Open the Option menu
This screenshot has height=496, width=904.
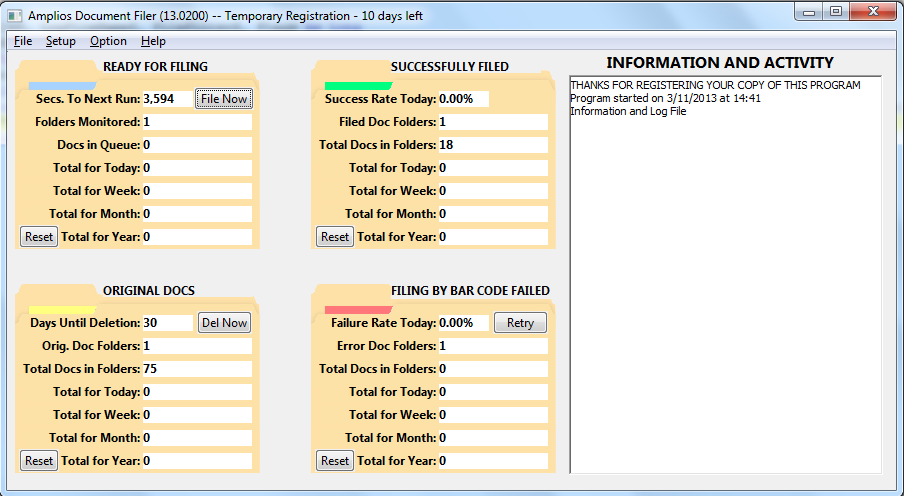pyautogui.click(x=108, y=41)
